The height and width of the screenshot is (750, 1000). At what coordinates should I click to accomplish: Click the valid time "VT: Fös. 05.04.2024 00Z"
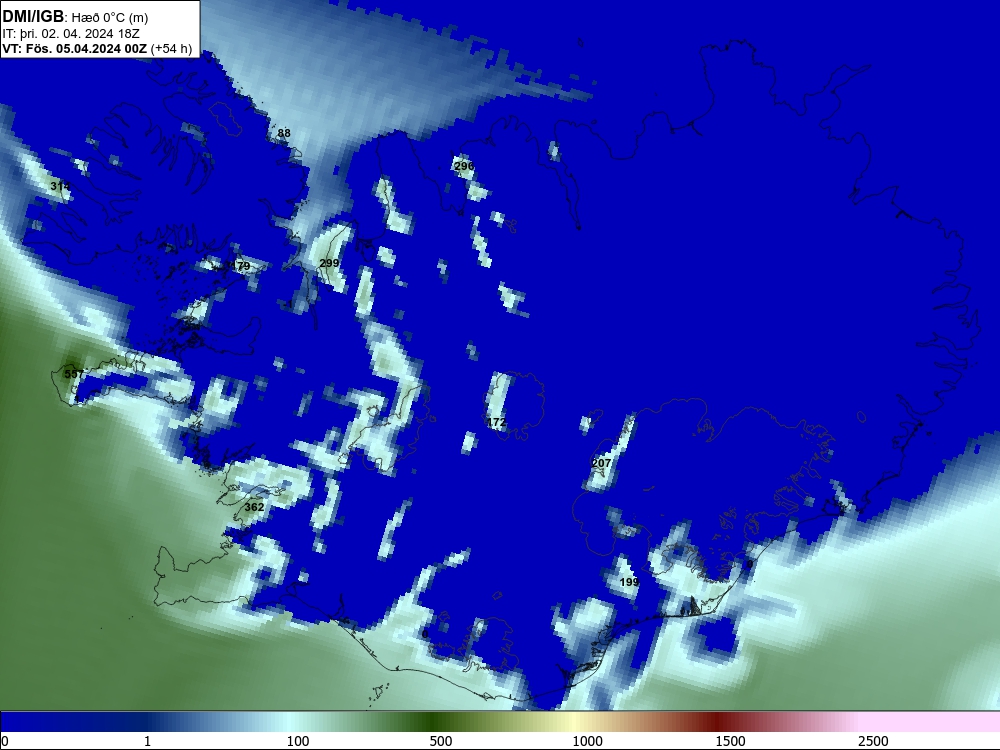pyautogui.click(x=75, y=49)
